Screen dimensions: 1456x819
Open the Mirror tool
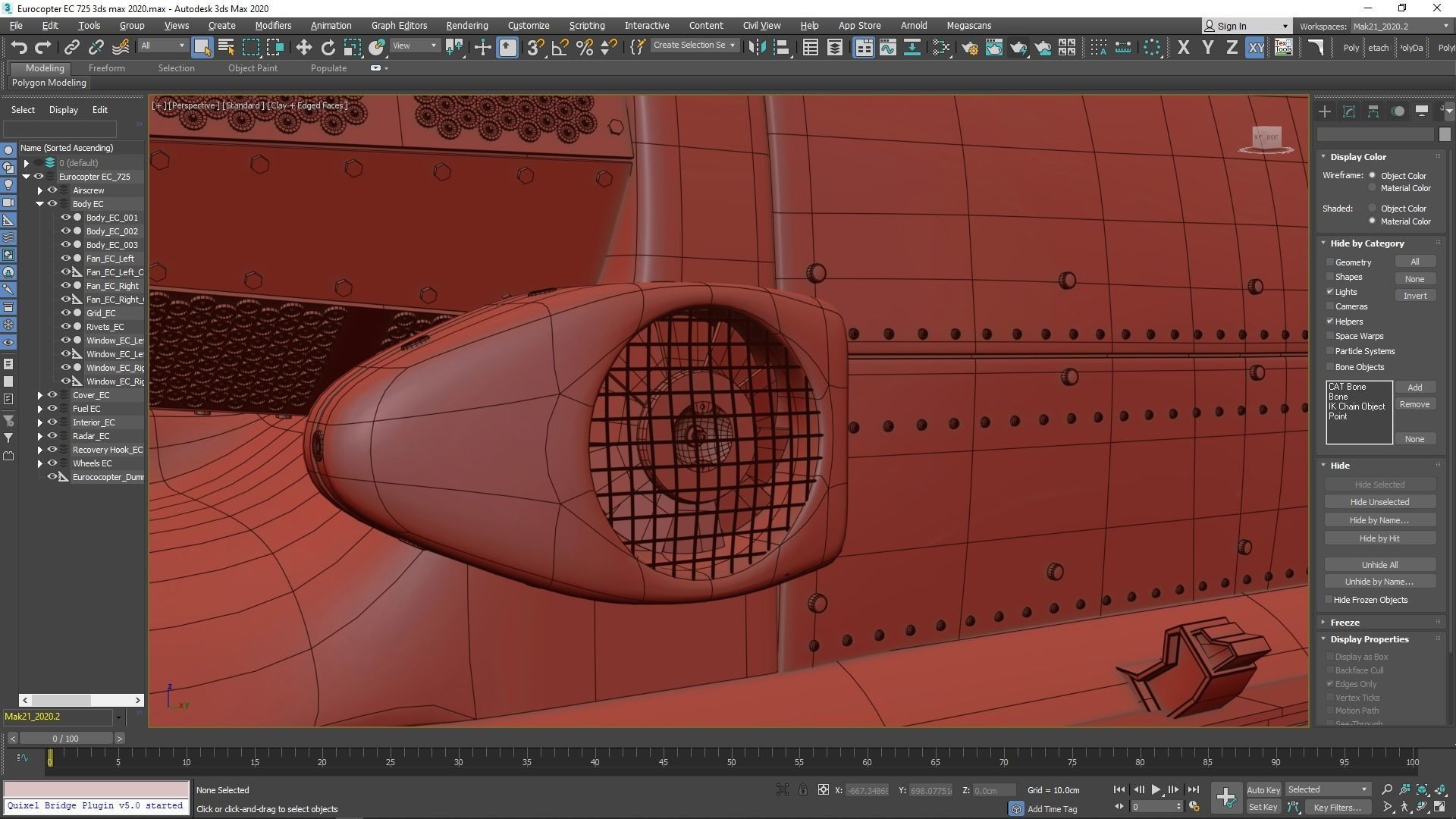click(x=756, y=48)
